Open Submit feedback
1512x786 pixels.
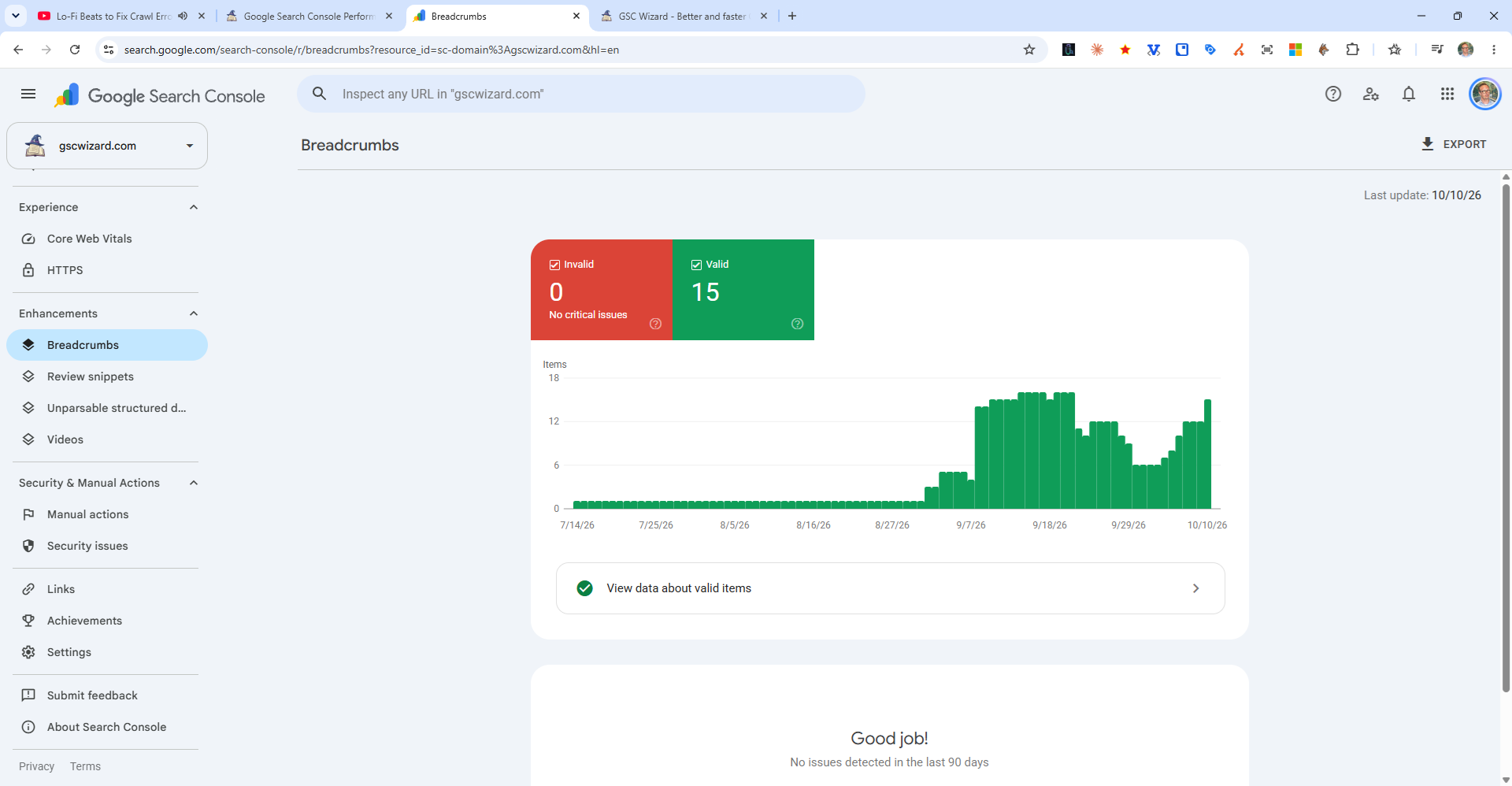coord(107,695)
